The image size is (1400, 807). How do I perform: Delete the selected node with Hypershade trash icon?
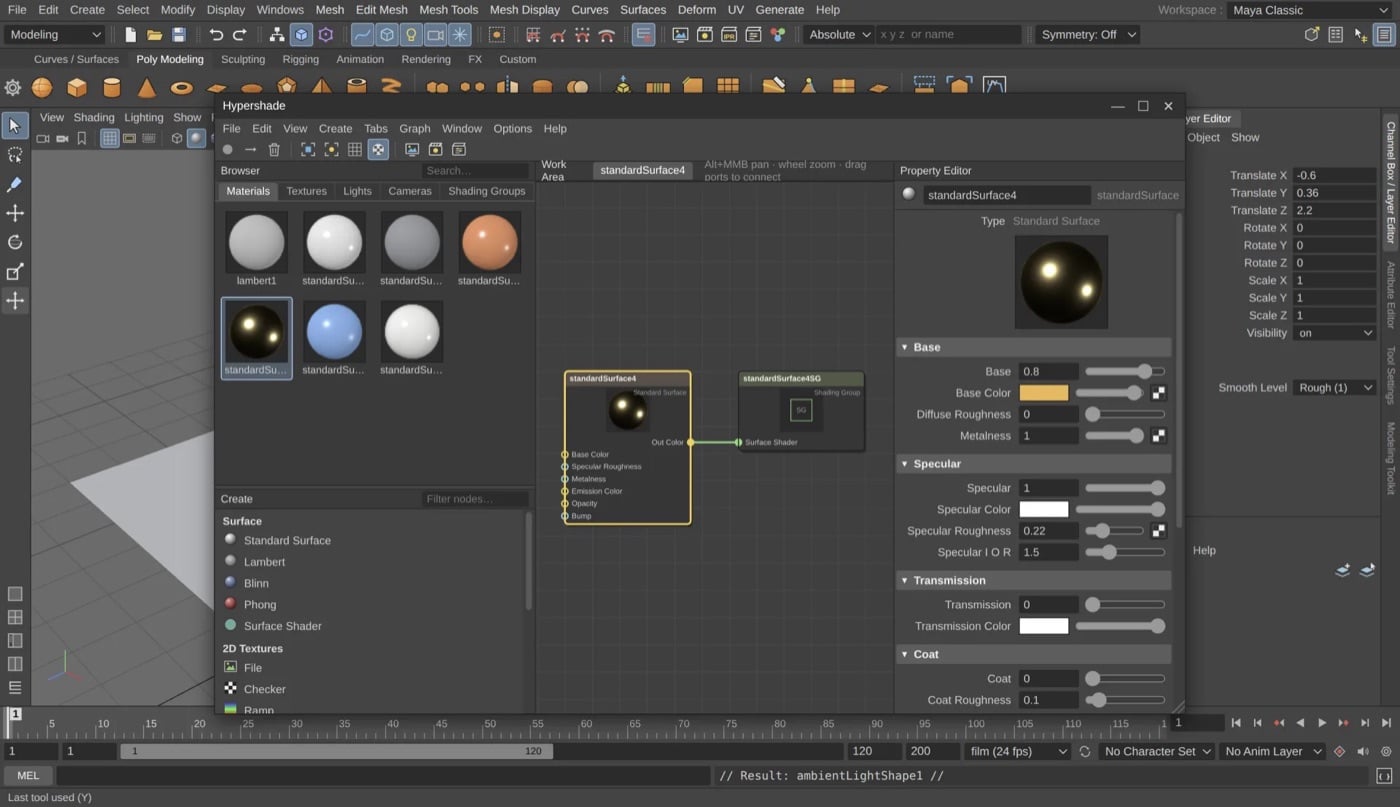pos(274,149)
